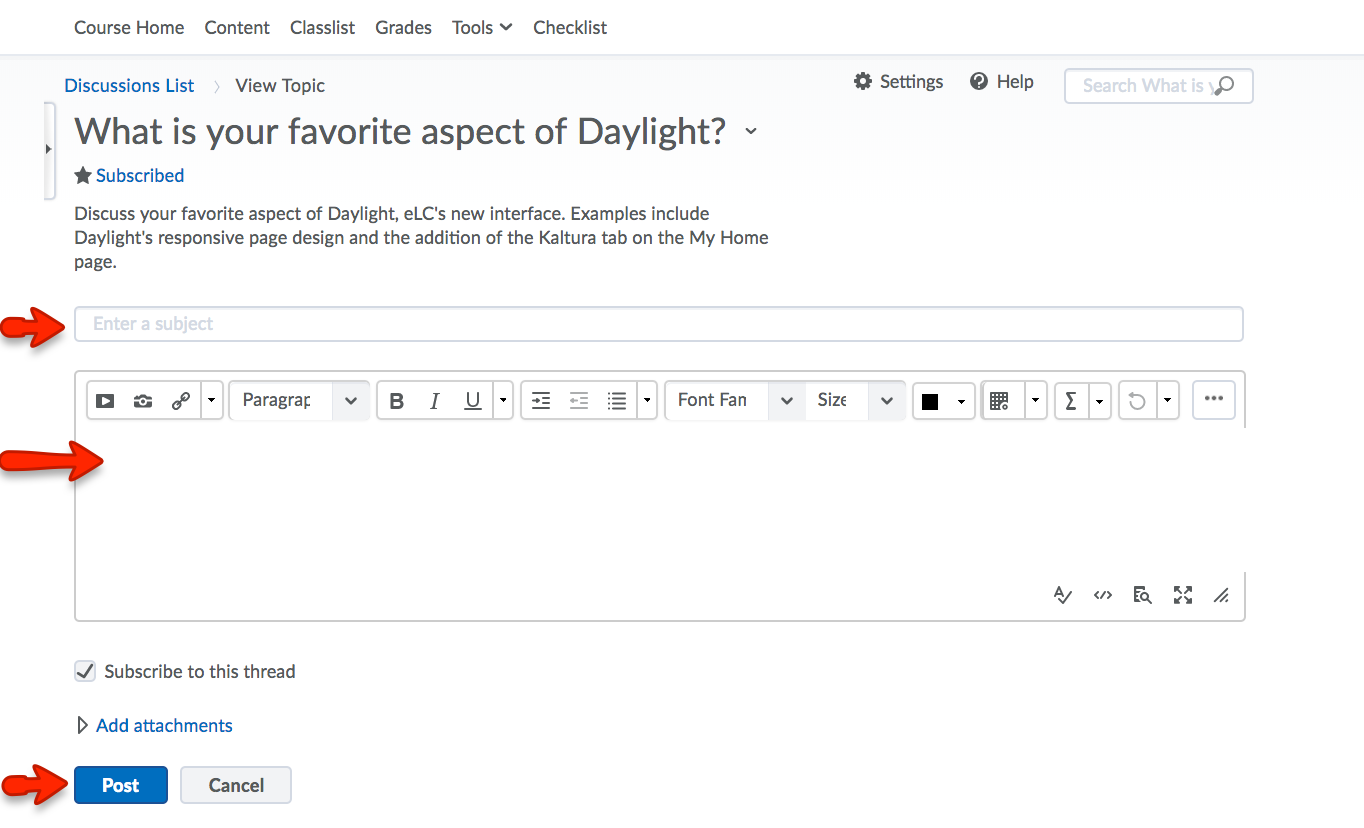This screenshot has width=1364, height=828.
Task: Increase paragraph indent
Action: click(x=541, y=401)
